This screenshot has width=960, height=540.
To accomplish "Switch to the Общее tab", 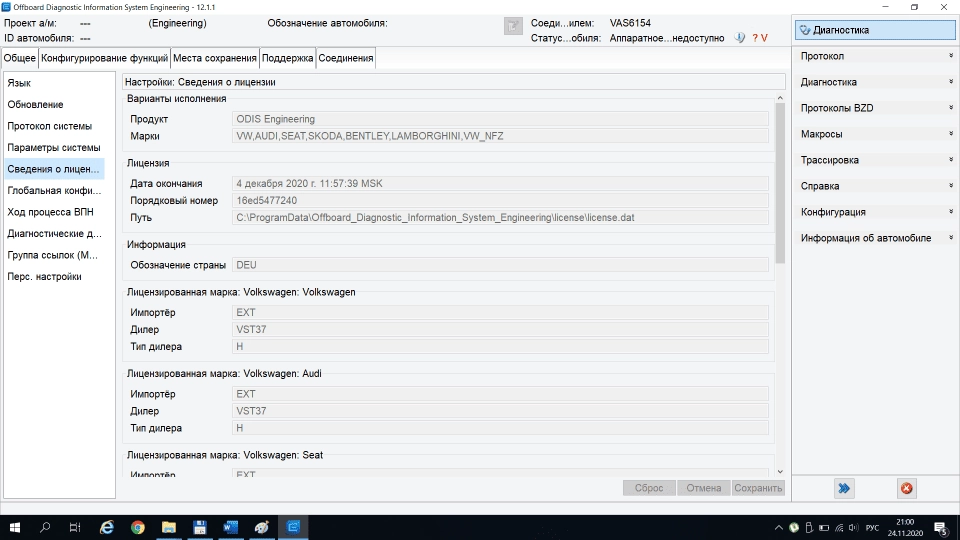I will coord(20,58).
